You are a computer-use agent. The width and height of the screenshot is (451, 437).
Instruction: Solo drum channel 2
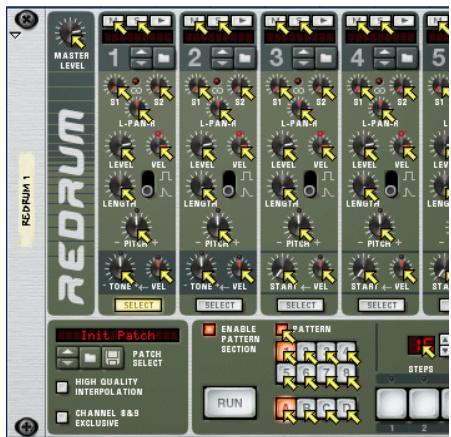218,21
